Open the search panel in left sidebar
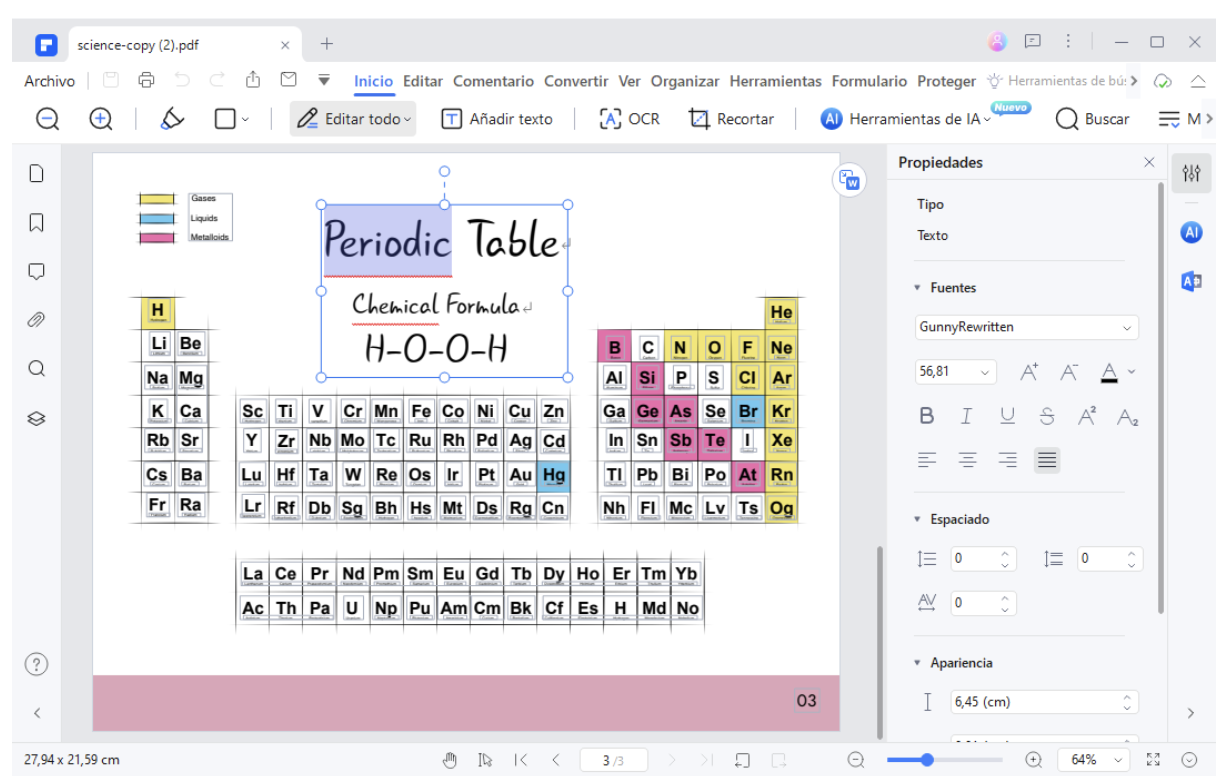 pyautogui.click(x=37, y=369)
